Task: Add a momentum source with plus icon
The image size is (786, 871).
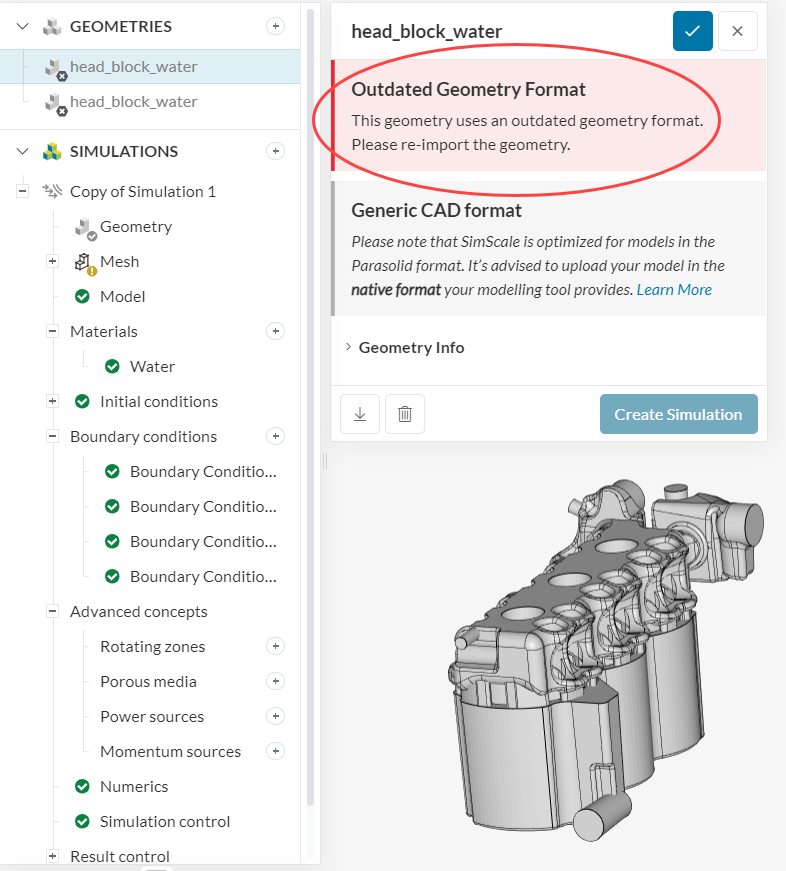Action: pos(276,751)
